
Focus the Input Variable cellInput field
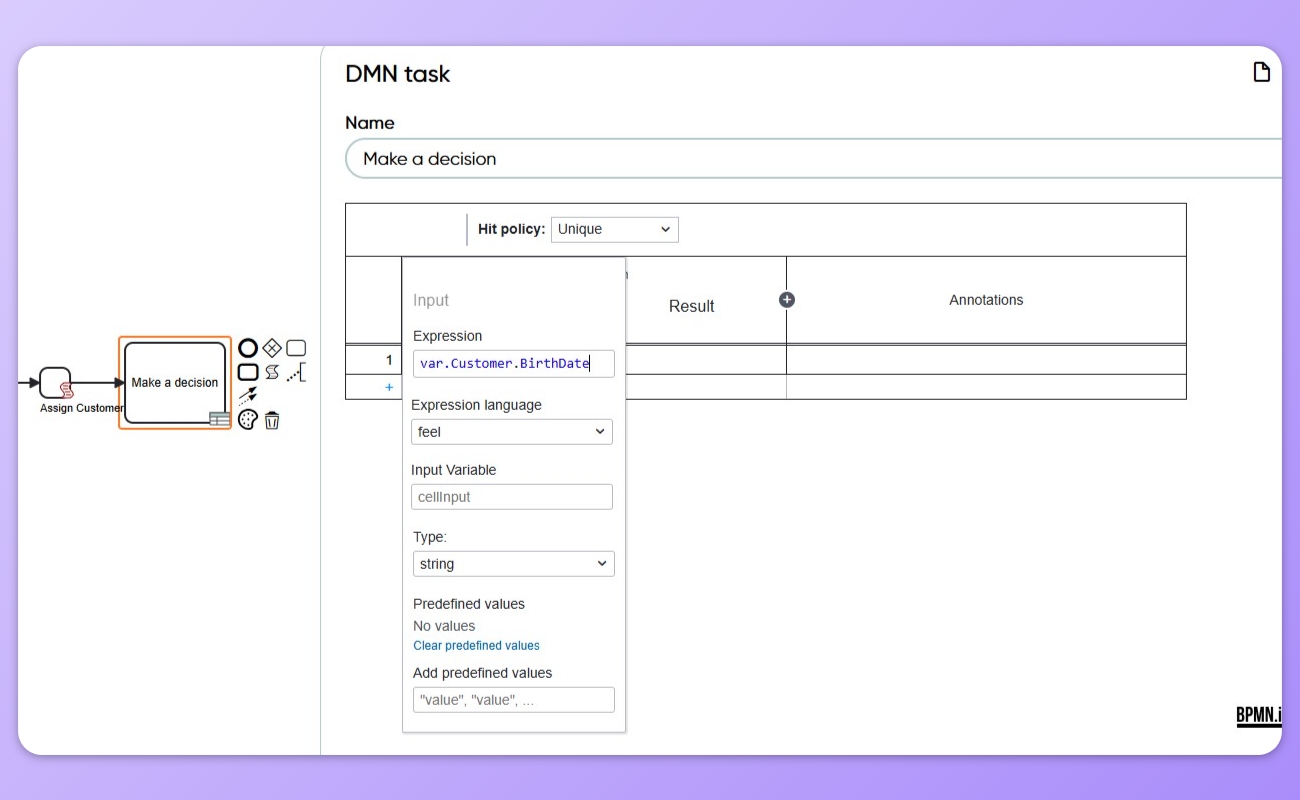tap(511, 496)
